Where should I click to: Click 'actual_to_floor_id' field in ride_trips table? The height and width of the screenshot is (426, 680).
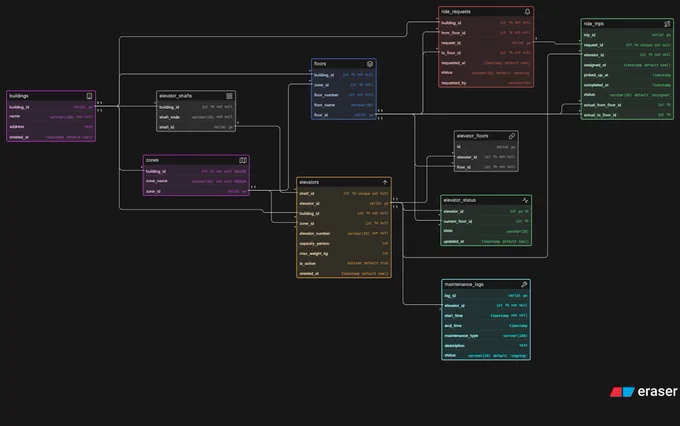click(x=627, y=115)
